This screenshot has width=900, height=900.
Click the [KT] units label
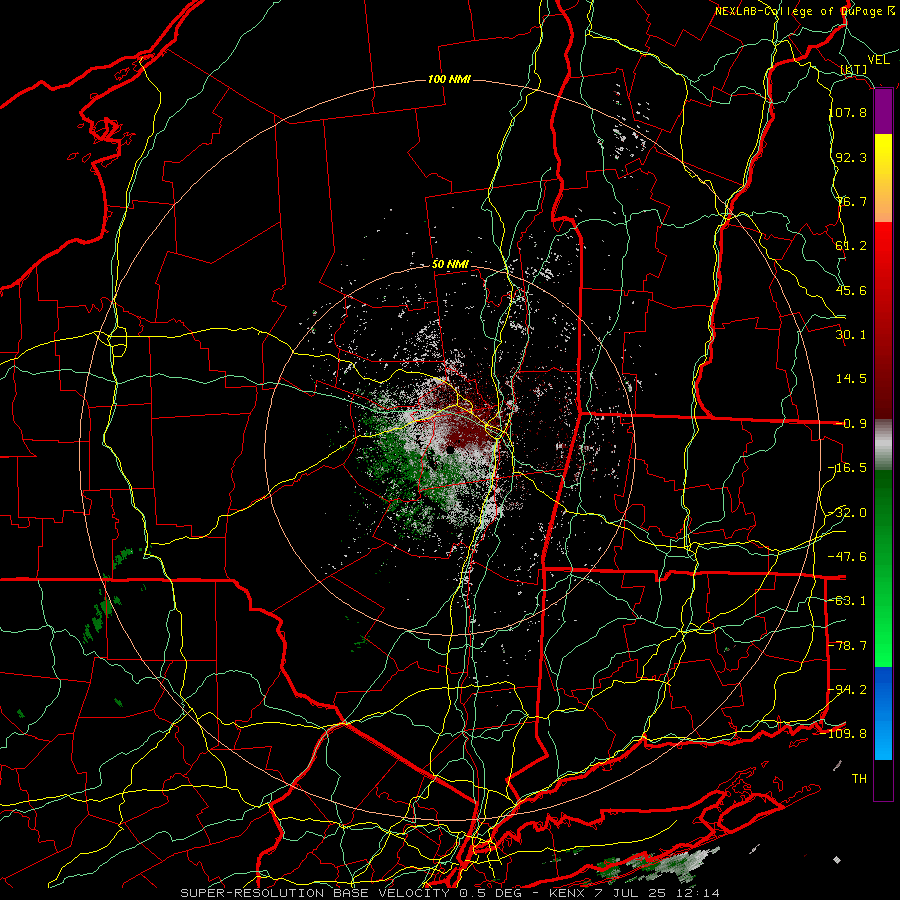(x=854, y=69)
